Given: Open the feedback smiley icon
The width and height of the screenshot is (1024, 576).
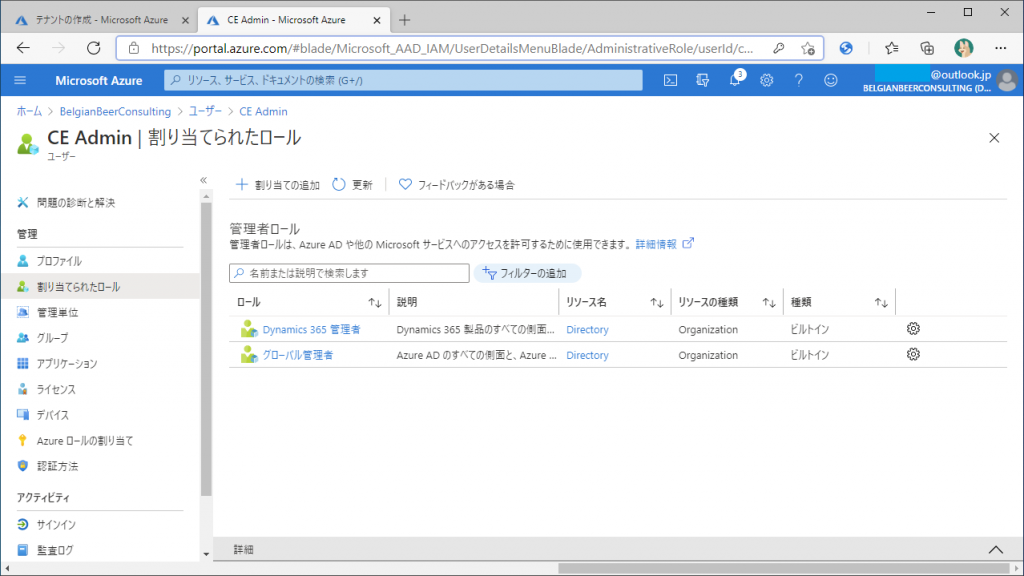Looking at the screenshot, I should 830,80.
